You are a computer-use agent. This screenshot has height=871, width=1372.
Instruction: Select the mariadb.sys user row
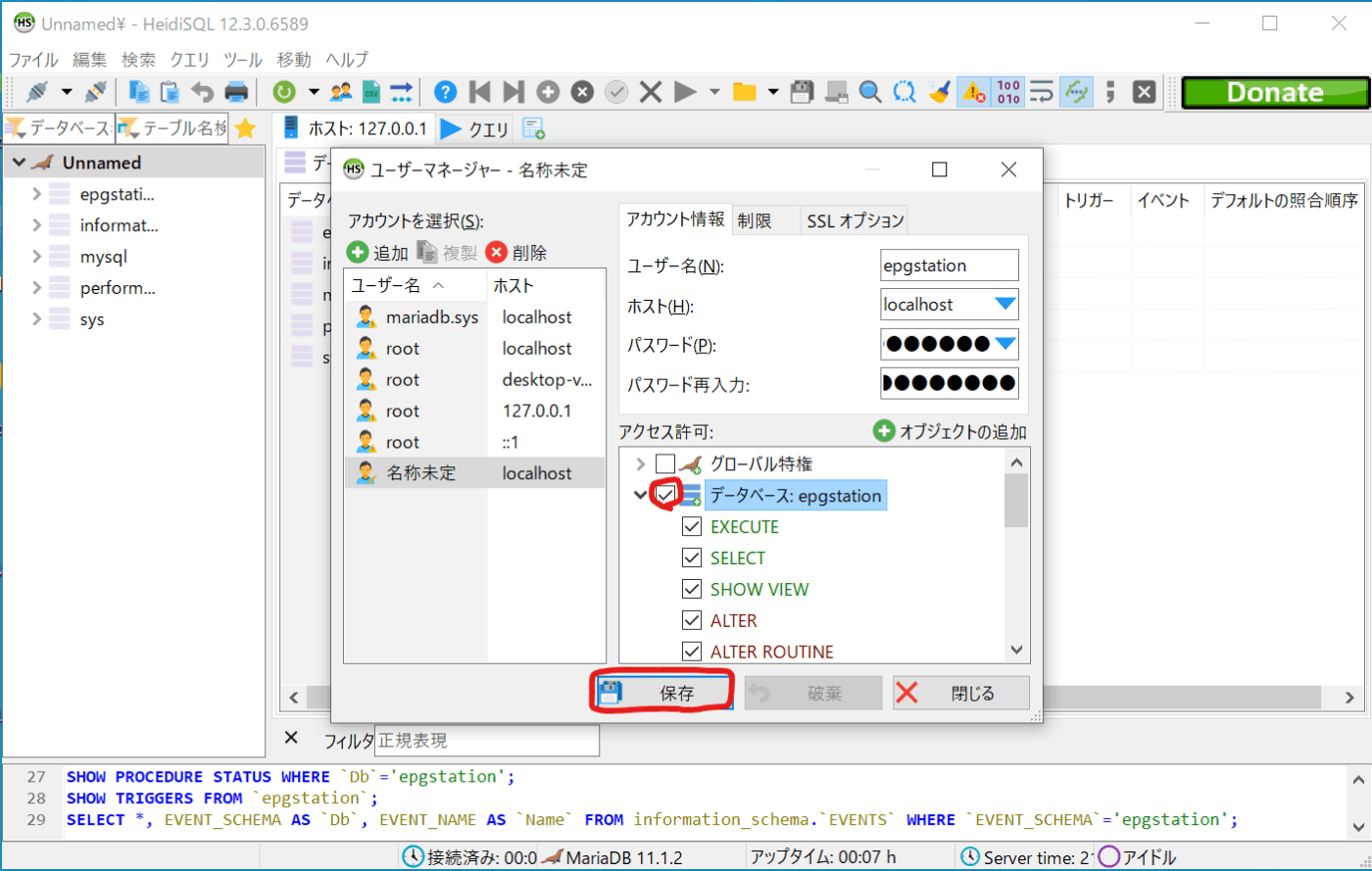475,317
